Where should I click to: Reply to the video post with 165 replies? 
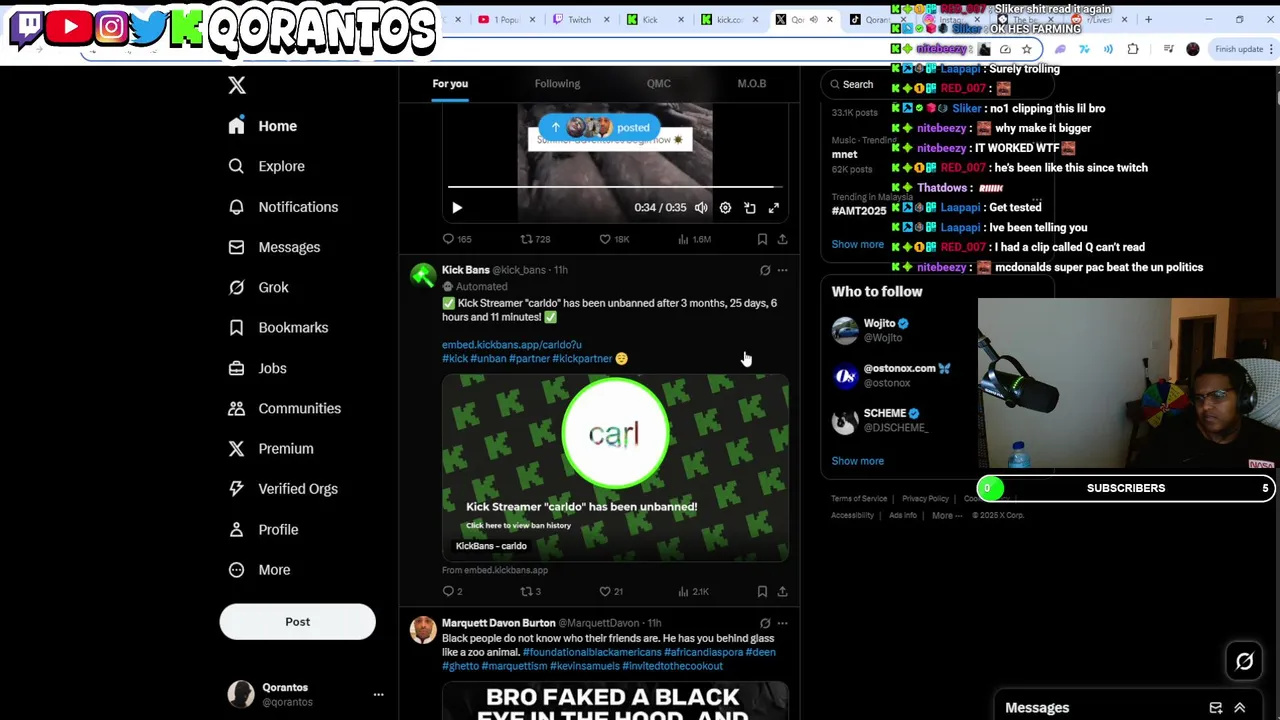click(x=456, y=239)
